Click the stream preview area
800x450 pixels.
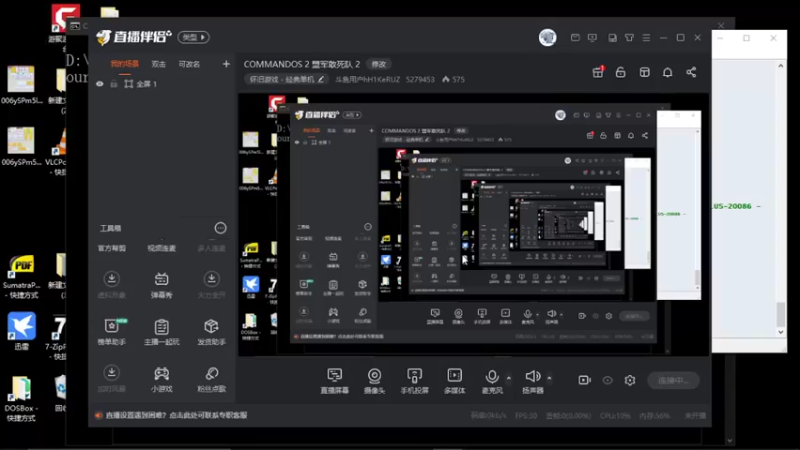tap(473, 224)
